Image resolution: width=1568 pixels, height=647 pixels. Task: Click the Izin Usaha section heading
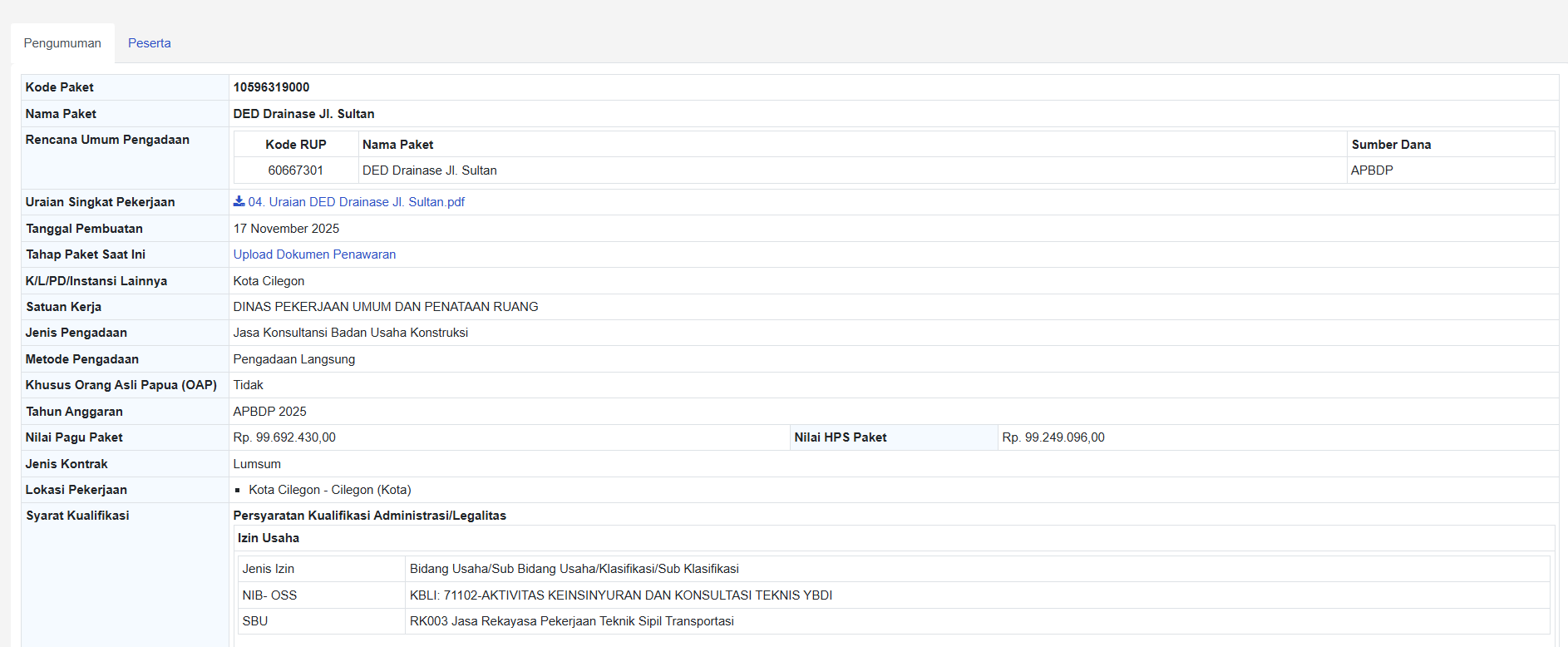tap(268, 538)
